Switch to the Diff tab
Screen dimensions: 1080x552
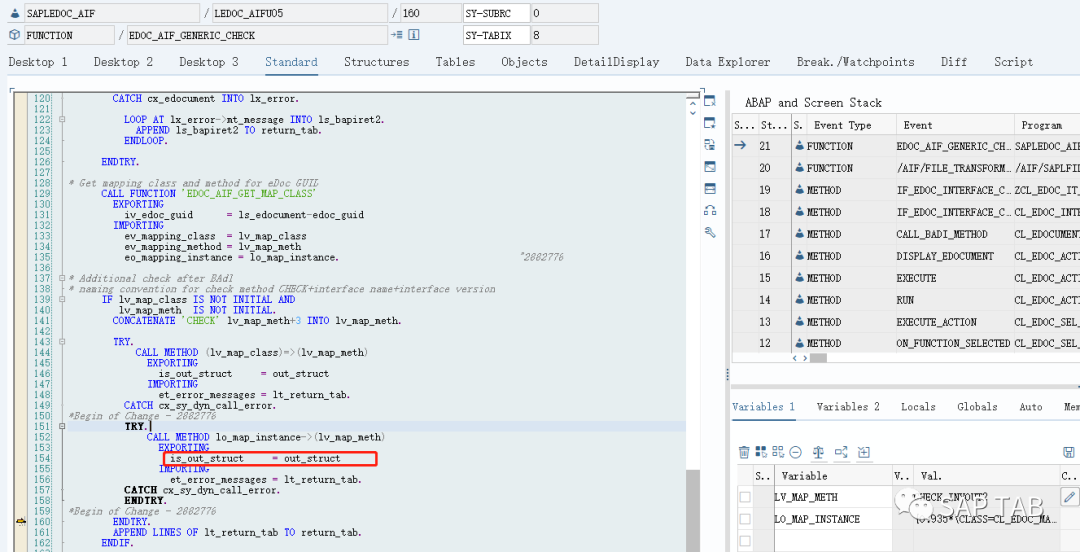click(954, 62)
